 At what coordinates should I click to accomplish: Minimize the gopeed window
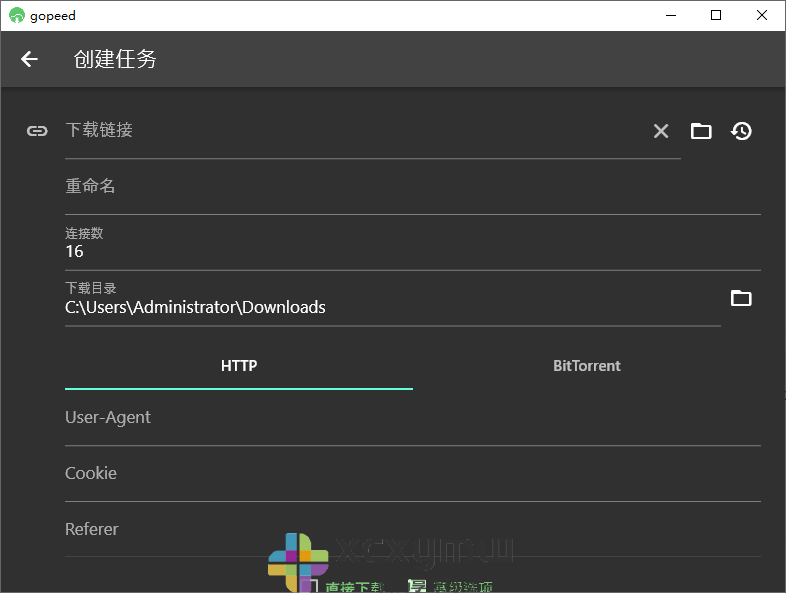[x=671, y=16]
